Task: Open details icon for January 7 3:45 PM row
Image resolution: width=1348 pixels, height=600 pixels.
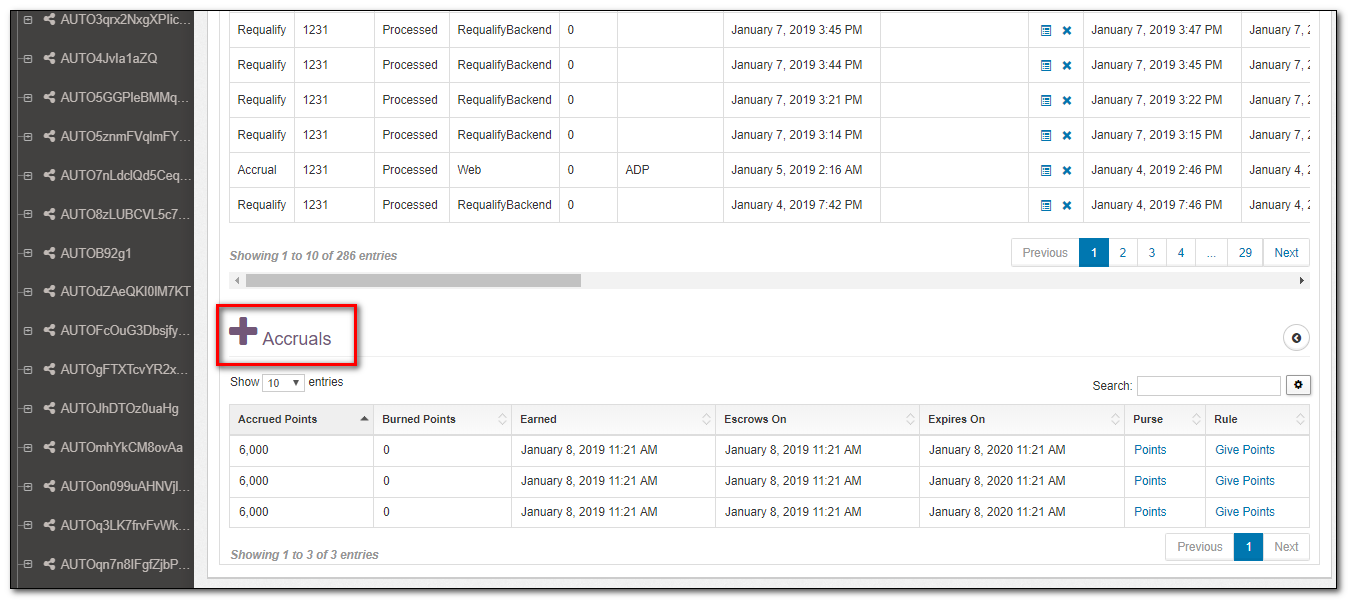Action: (1046, 30)
